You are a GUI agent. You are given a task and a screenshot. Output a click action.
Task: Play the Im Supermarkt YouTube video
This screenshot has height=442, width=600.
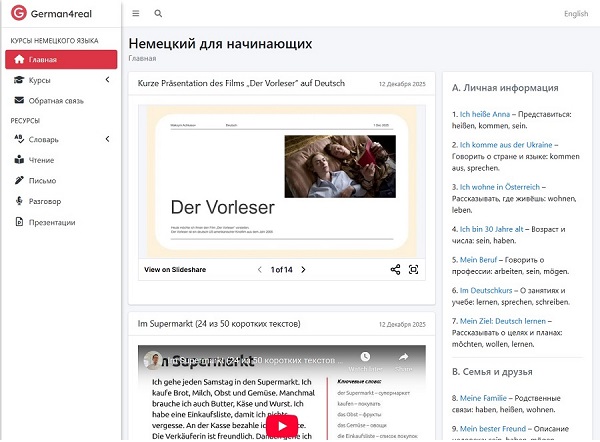coord(282,425)
